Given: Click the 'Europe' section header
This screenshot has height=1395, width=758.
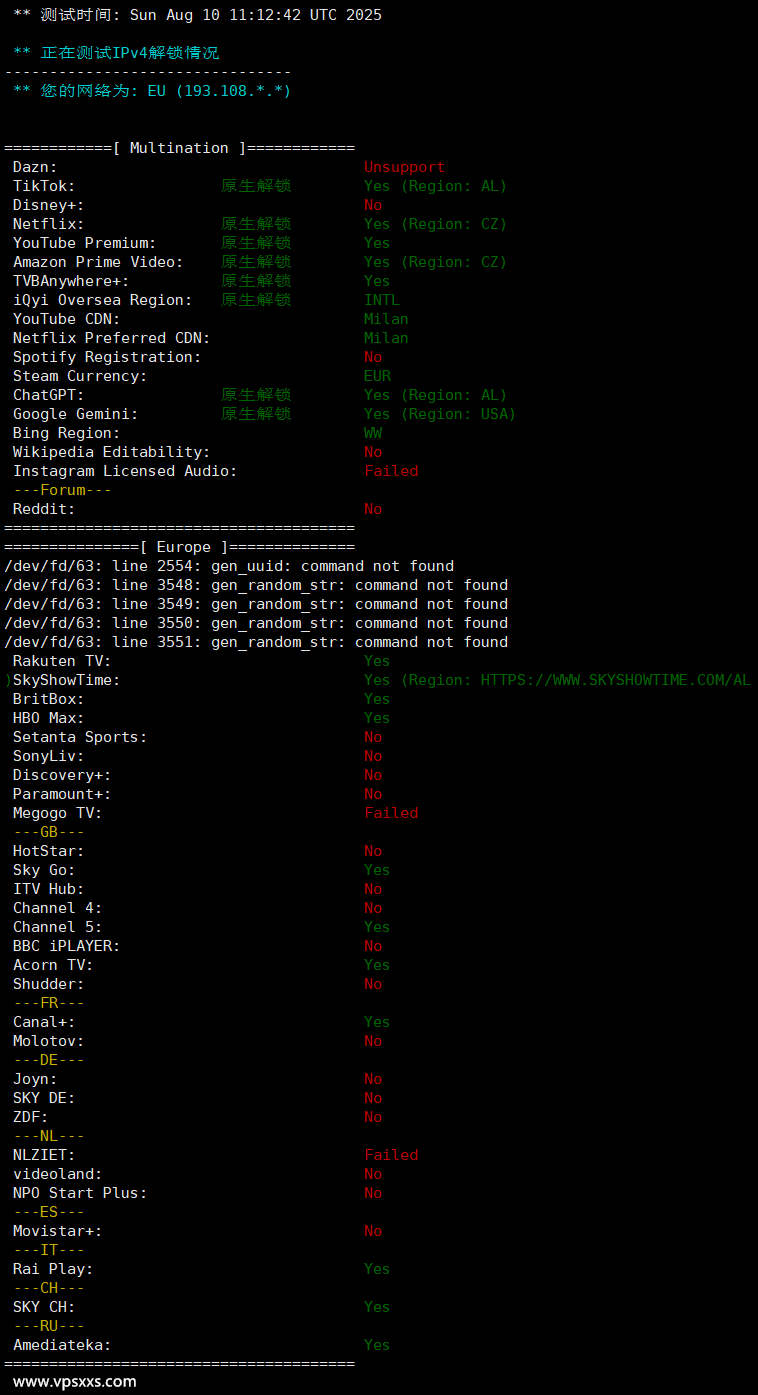Looking at the screenshot, I should point(180,547).
